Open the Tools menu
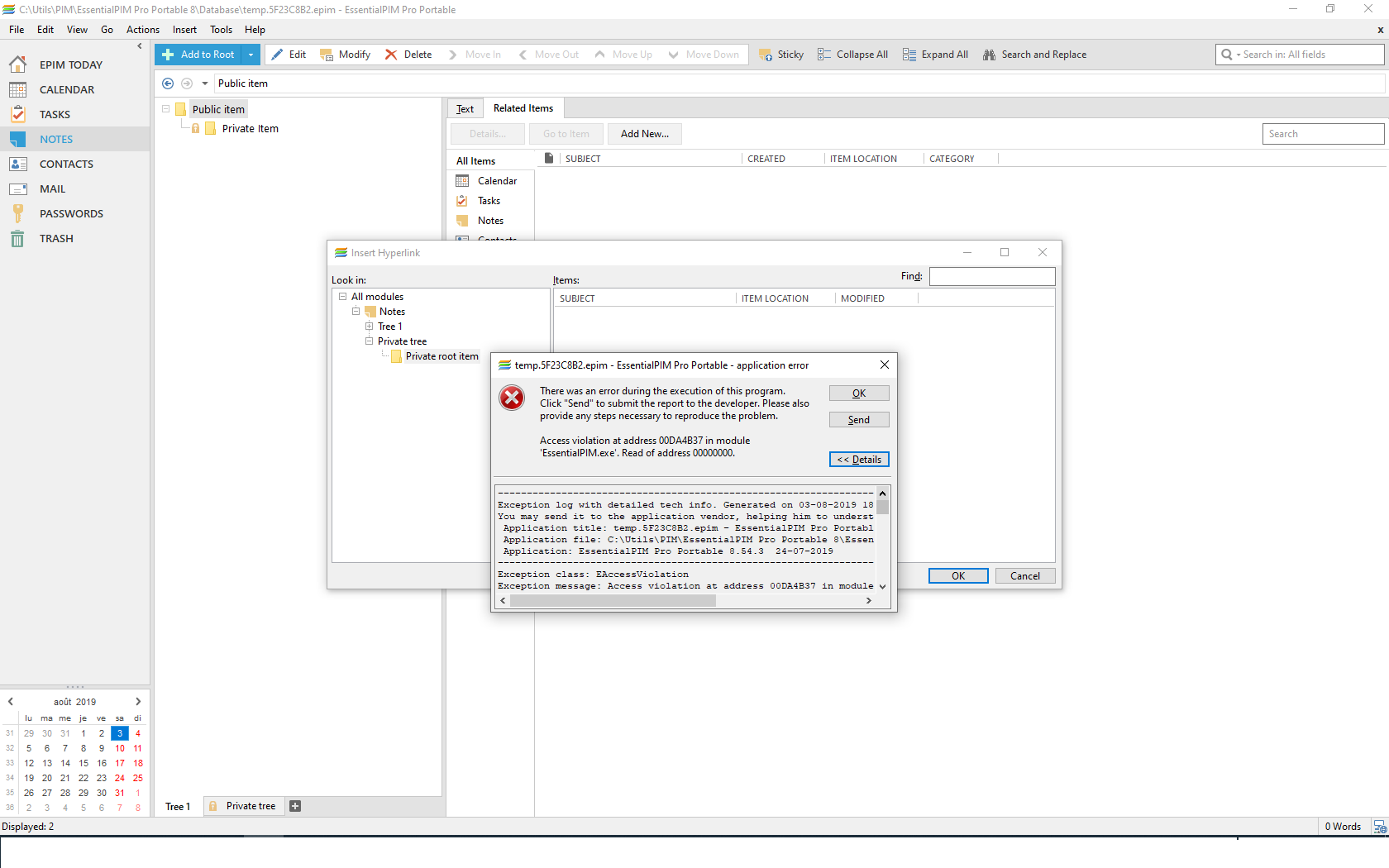Image resolution: width=1389 pixels, height=868 pixels. (221, 30)
